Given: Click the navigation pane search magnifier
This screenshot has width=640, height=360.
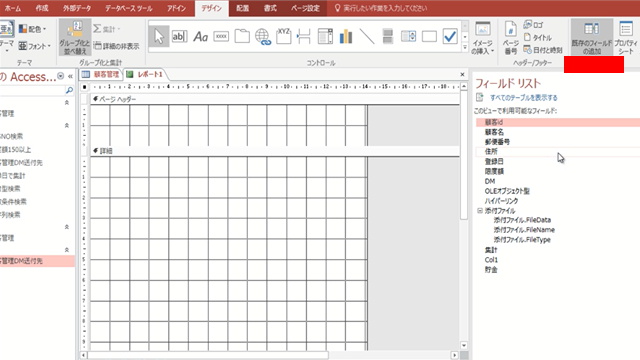Looking at the screenshot, I should tap(69, 90).
